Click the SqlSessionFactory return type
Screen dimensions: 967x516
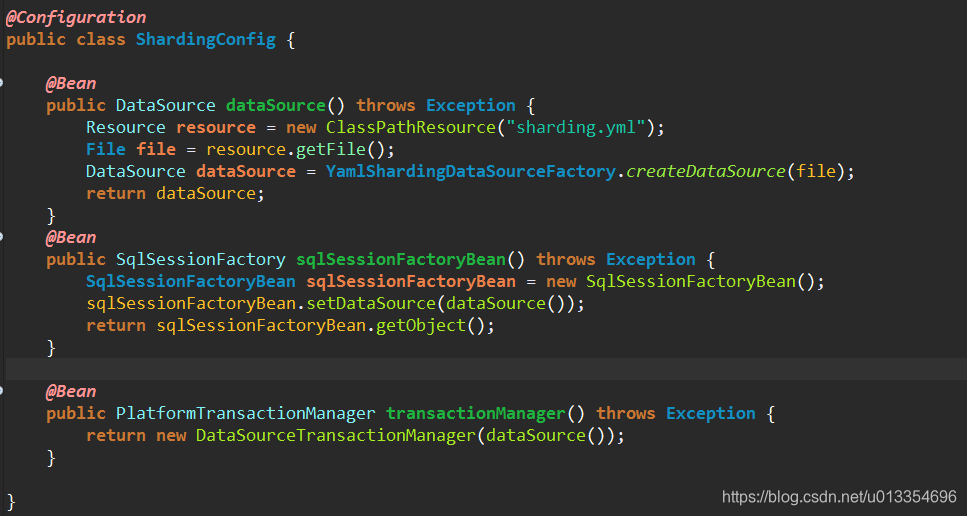pos(201,260)
